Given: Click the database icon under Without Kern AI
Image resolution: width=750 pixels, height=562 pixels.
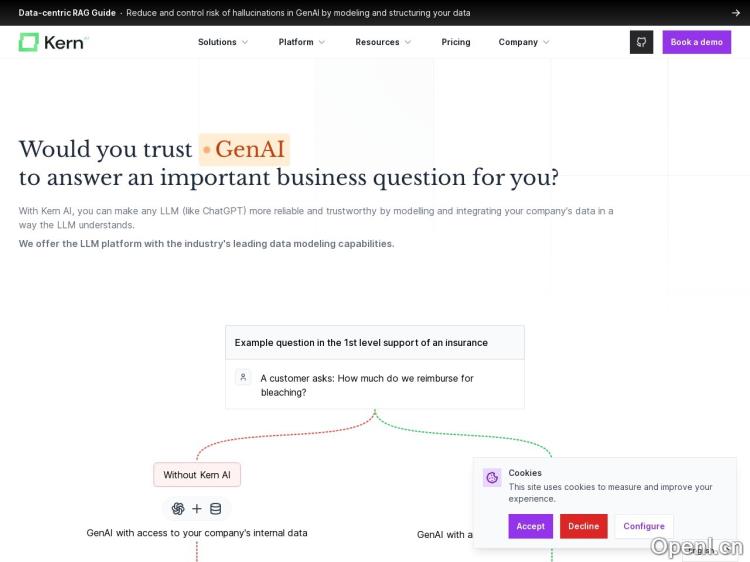Looking at the screenshot, I should click(215, 509).
